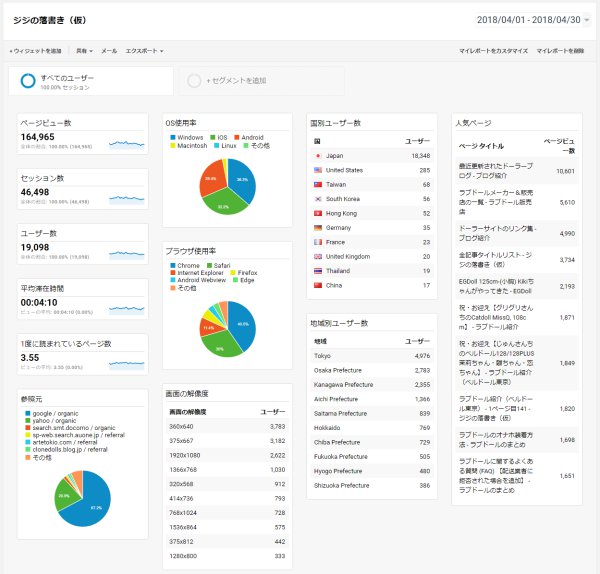Viewport: 600px width, 574px height.
Task: Click the empty add-segment circle icon
Action: click(194, 81)
